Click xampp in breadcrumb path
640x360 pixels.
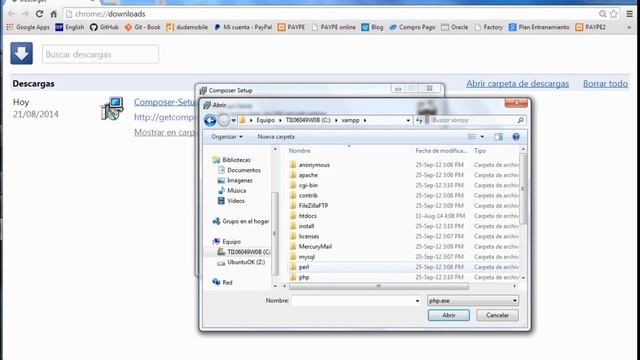click(350, 120)
